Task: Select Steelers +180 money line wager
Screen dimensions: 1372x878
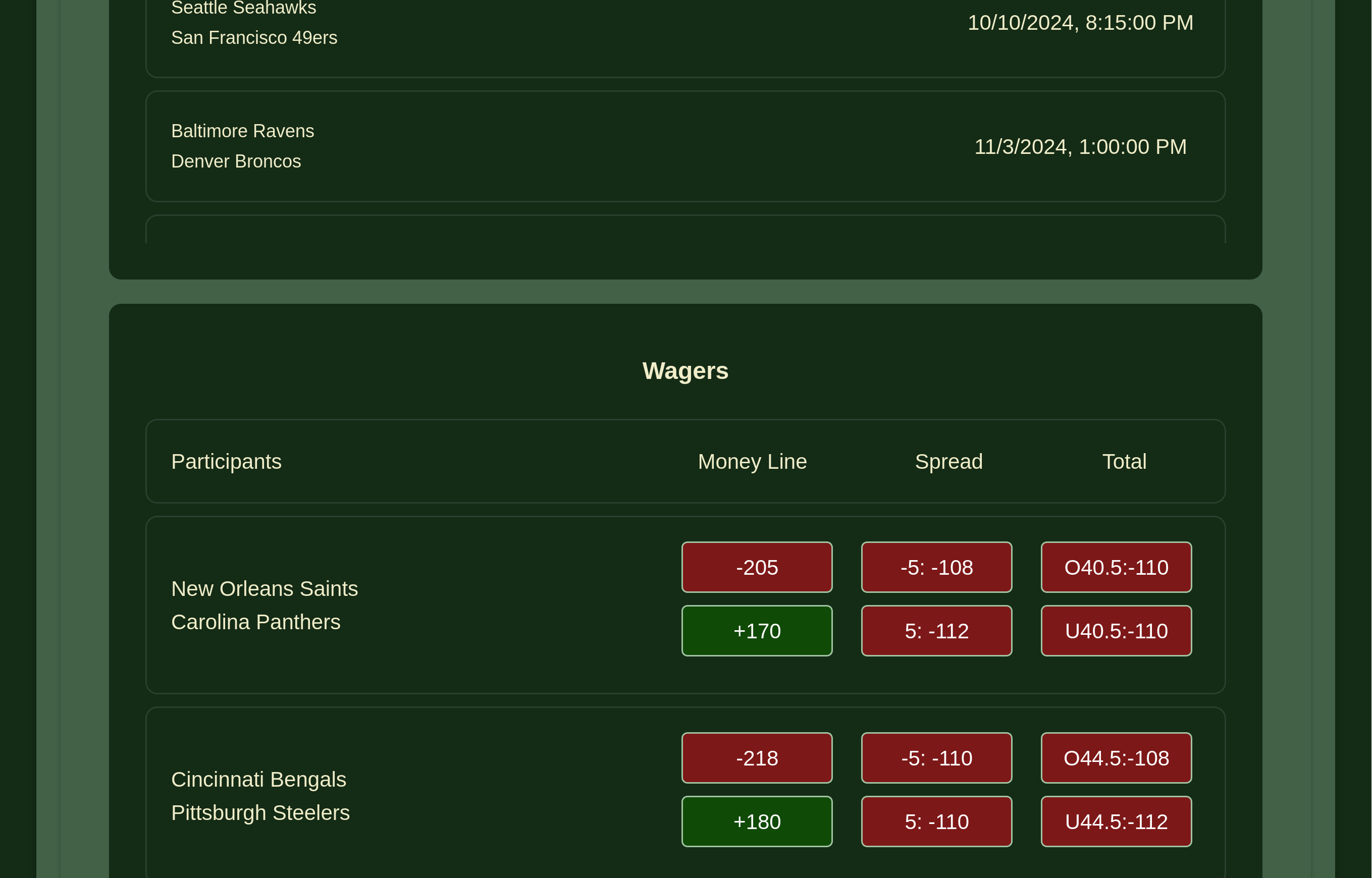Action: (757, 821)
